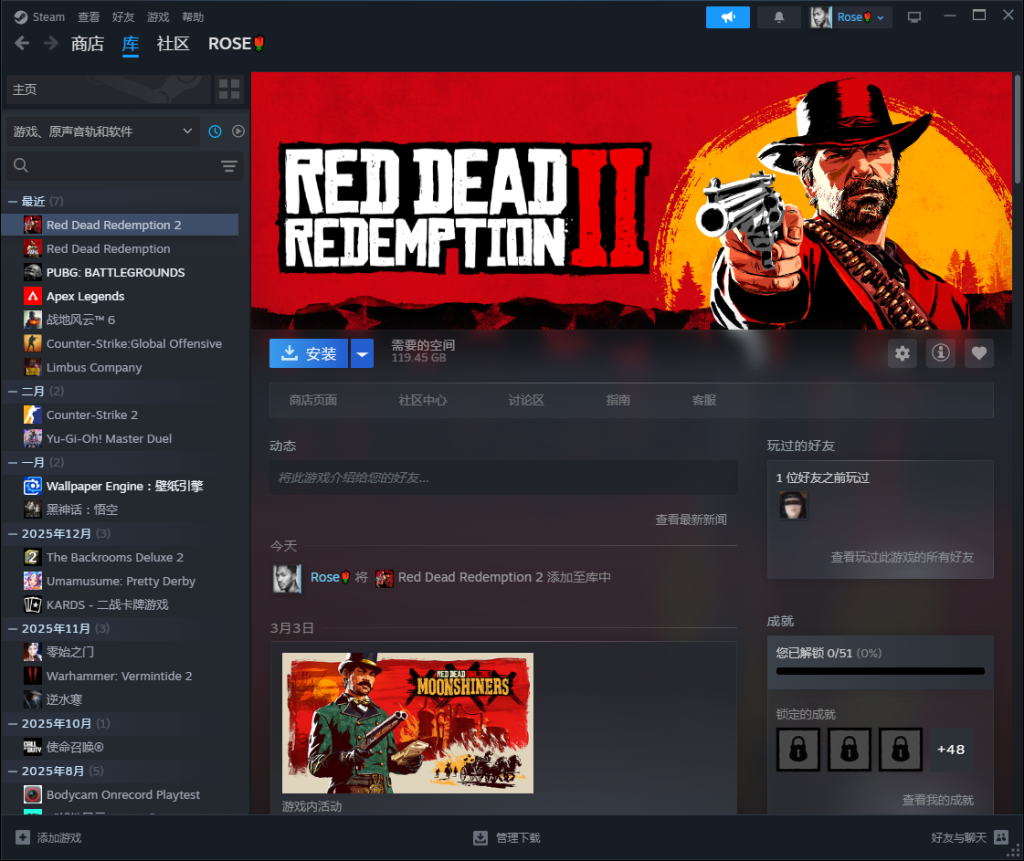1024x861 pixels.
Task: Click the announcements megaphone icon
Action: [727, 17]
